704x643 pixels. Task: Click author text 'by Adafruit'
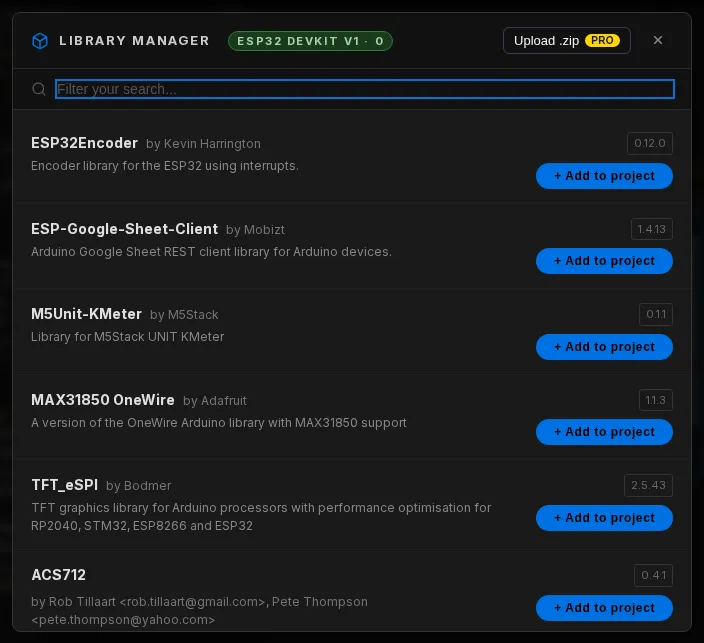pos(215,401)
